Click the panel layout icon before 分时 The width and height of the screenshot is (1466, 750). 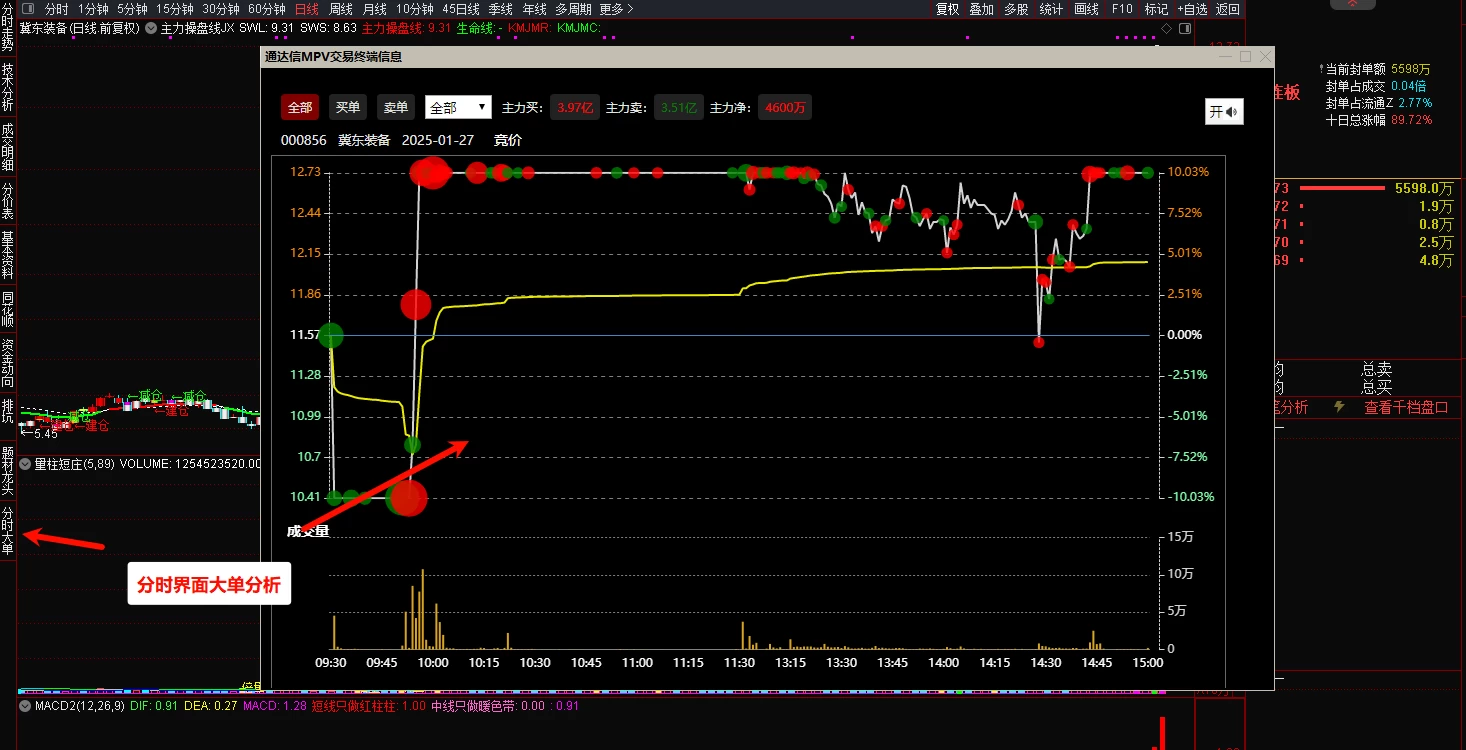(x=30, y=9)
